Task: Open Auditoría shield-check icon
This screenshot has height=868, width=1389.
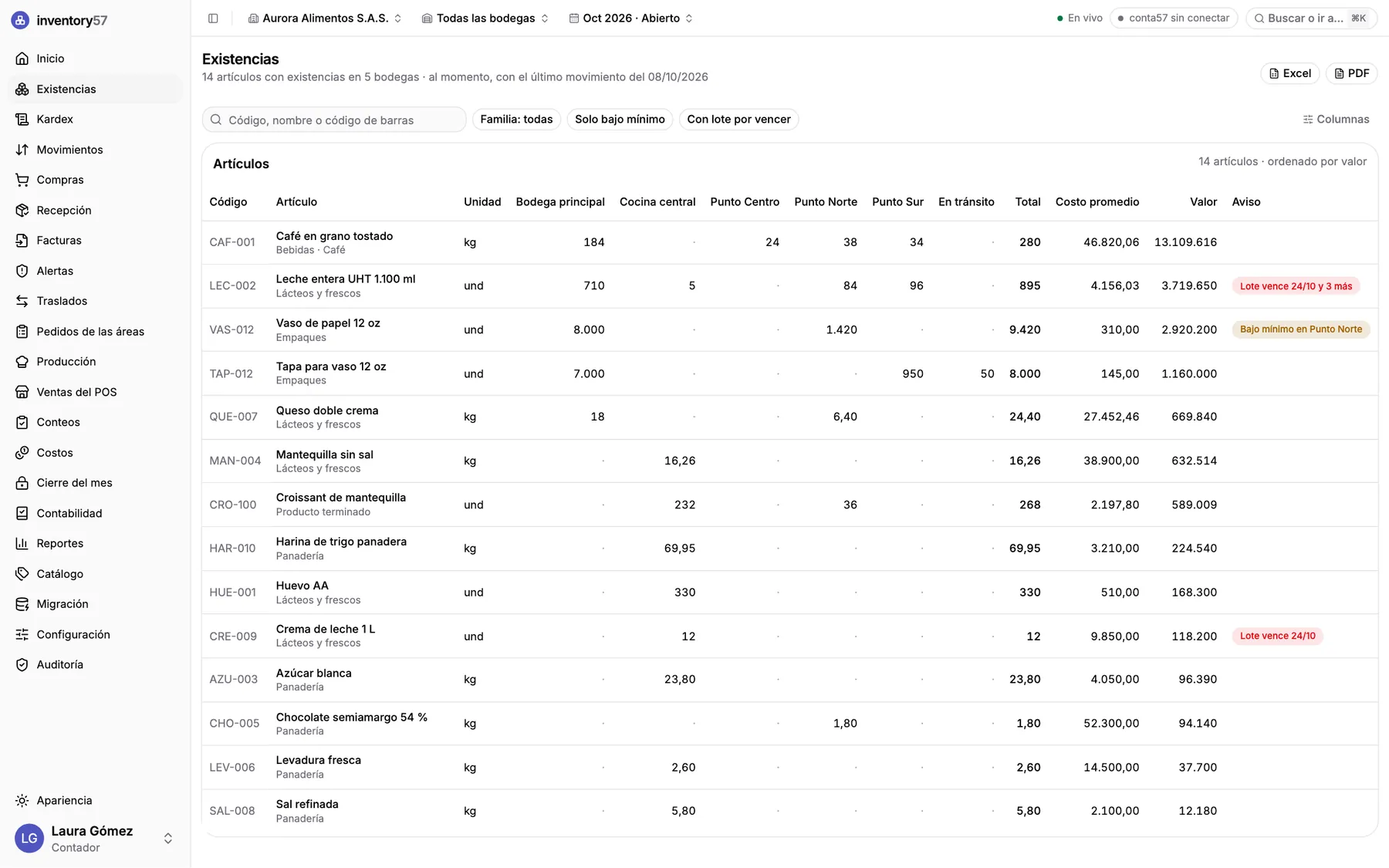Action: point(22,664)
